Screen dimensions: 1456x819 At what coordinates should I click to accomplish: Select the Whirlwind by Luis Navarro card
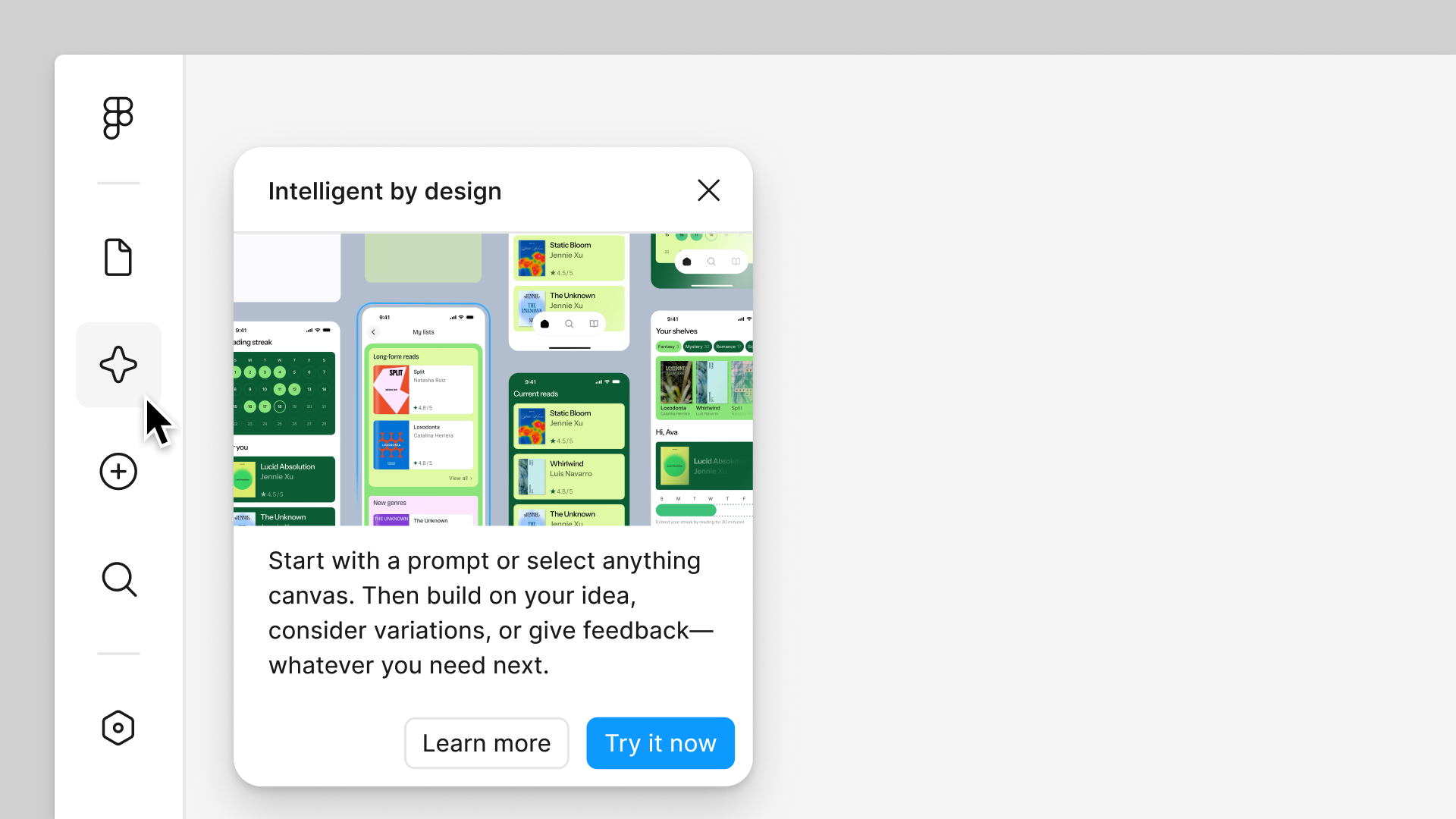[x=569, y=476]
